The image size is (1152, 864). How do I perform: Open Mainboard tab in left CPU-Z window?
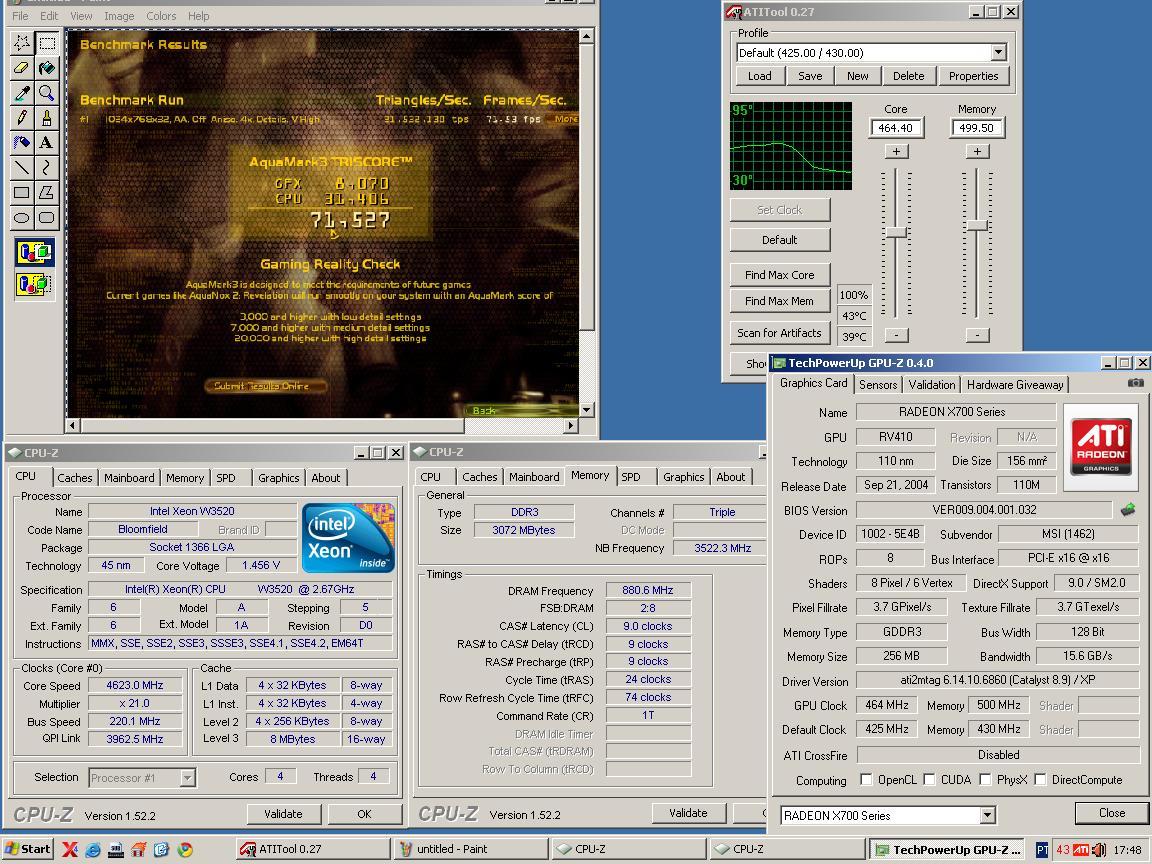click(129, 478)
